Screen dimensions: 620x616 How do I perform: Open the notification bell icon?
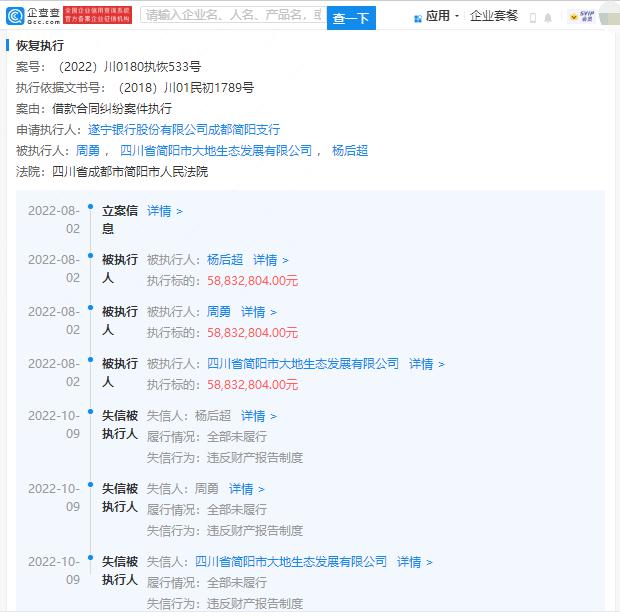(548, 17)
